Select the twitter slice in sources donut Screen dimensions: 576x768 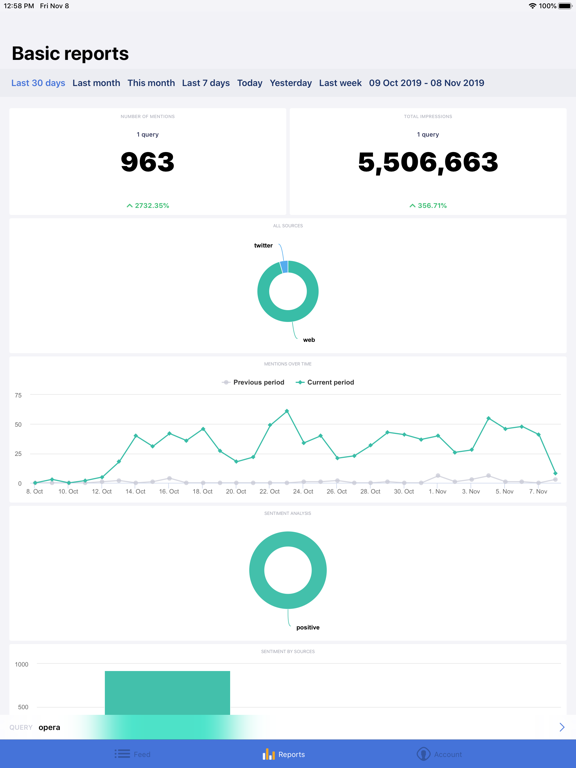coord(284,267)
